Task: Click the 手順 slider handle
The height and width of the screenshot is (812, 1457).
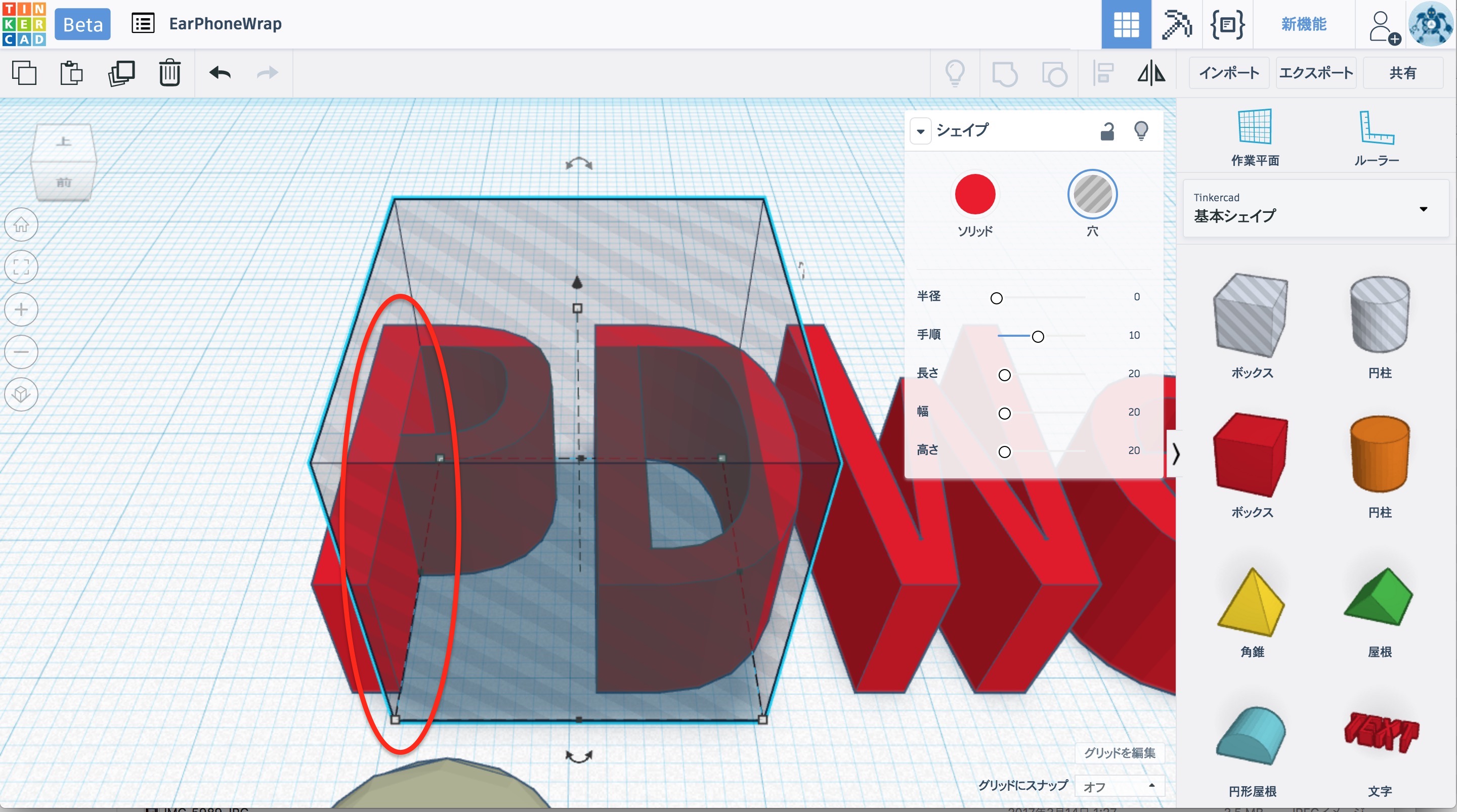Action: click(1037, 337)
